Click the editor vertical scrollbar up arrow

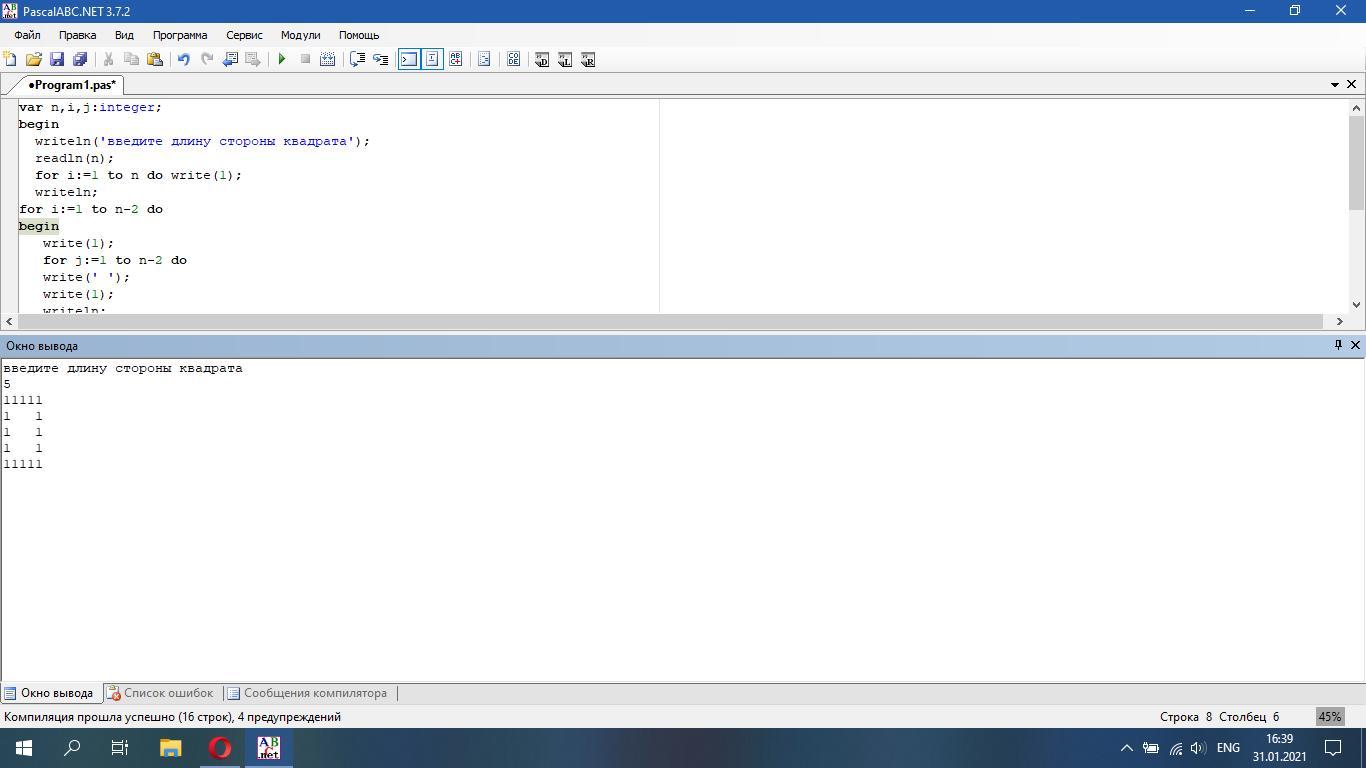1357,107
